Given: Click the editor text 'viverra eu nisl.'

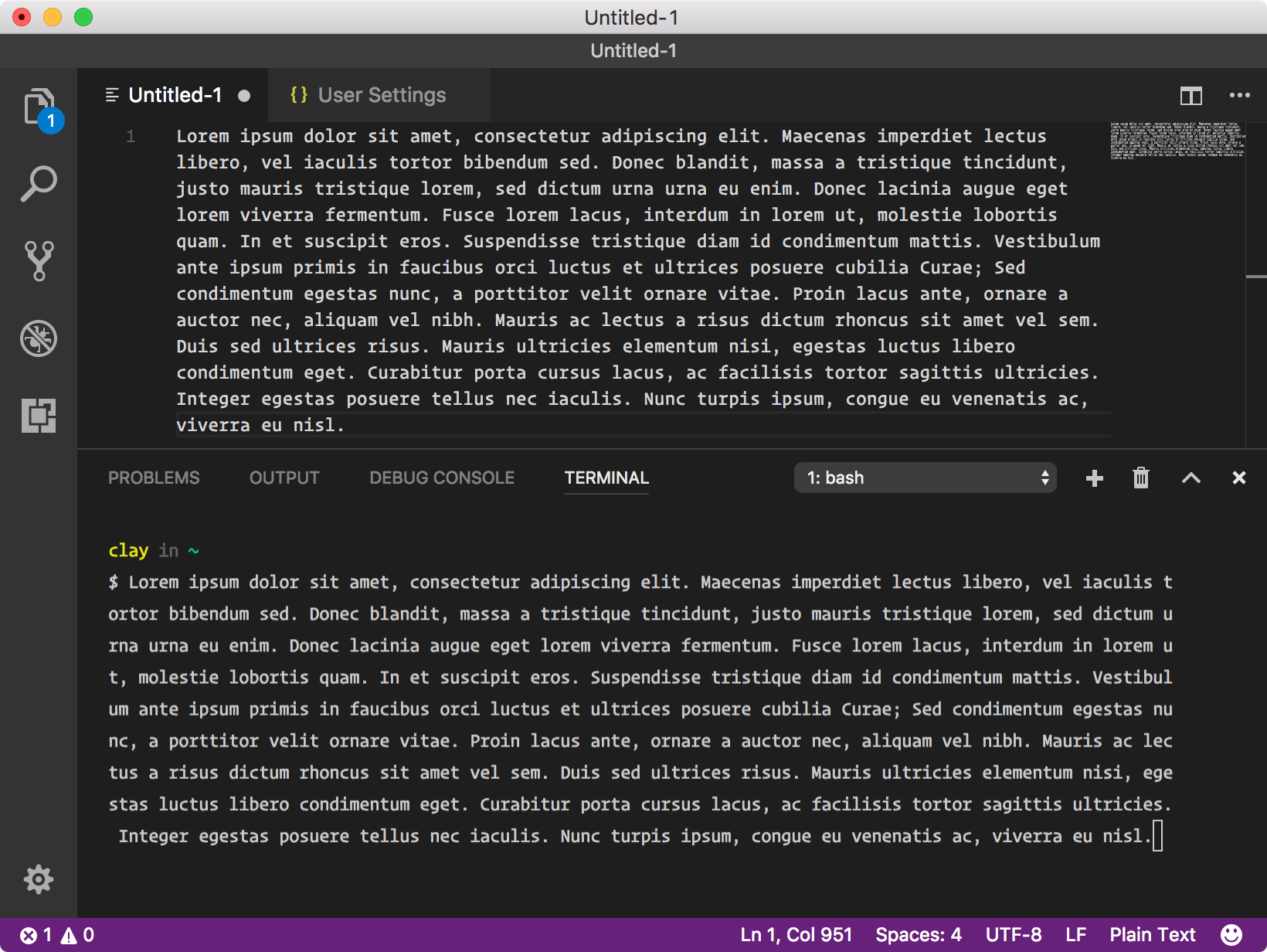Looking at the screenshot, I should tap(260, 425).
